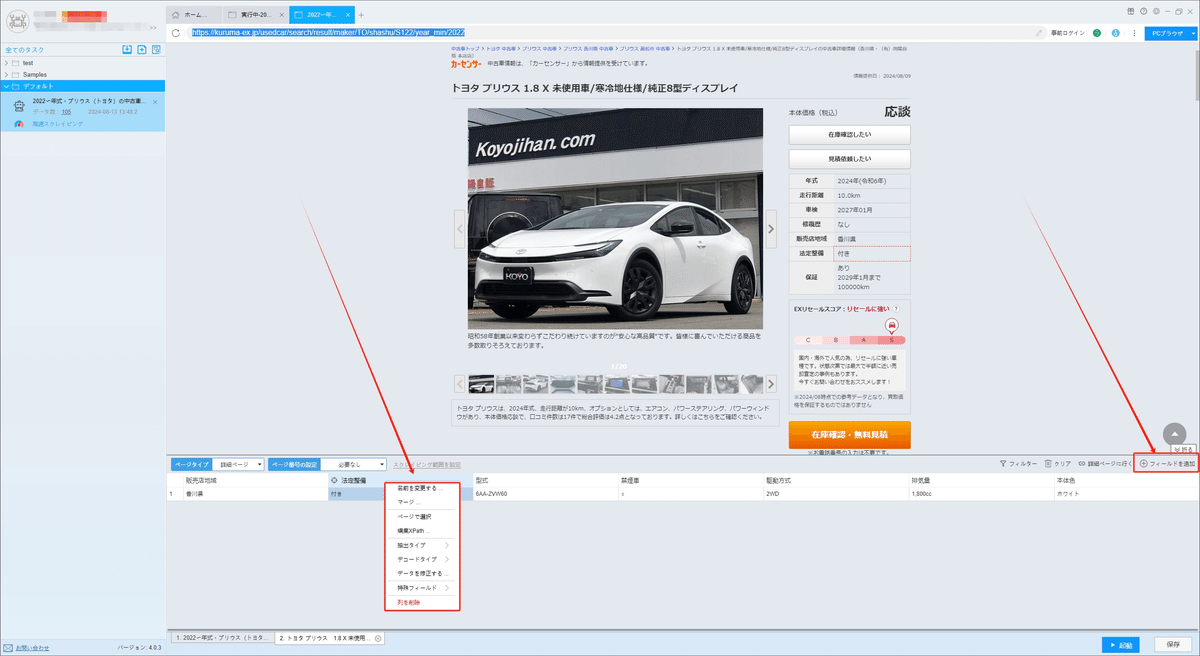This screenshot has width=1200, height=656.
Task: Click the first thumbnail in the photo strip
Action: point(481,384)
